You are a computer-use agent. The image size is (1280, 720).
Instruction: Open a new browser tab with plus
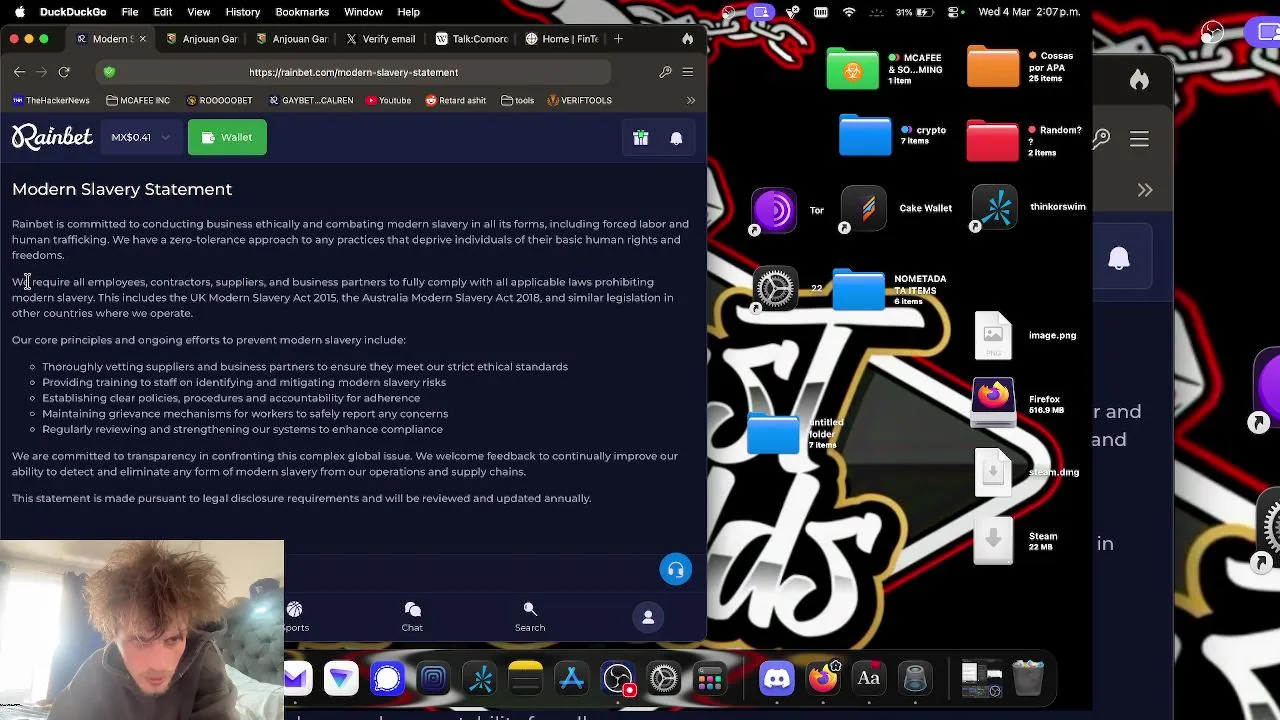point(618,39)
